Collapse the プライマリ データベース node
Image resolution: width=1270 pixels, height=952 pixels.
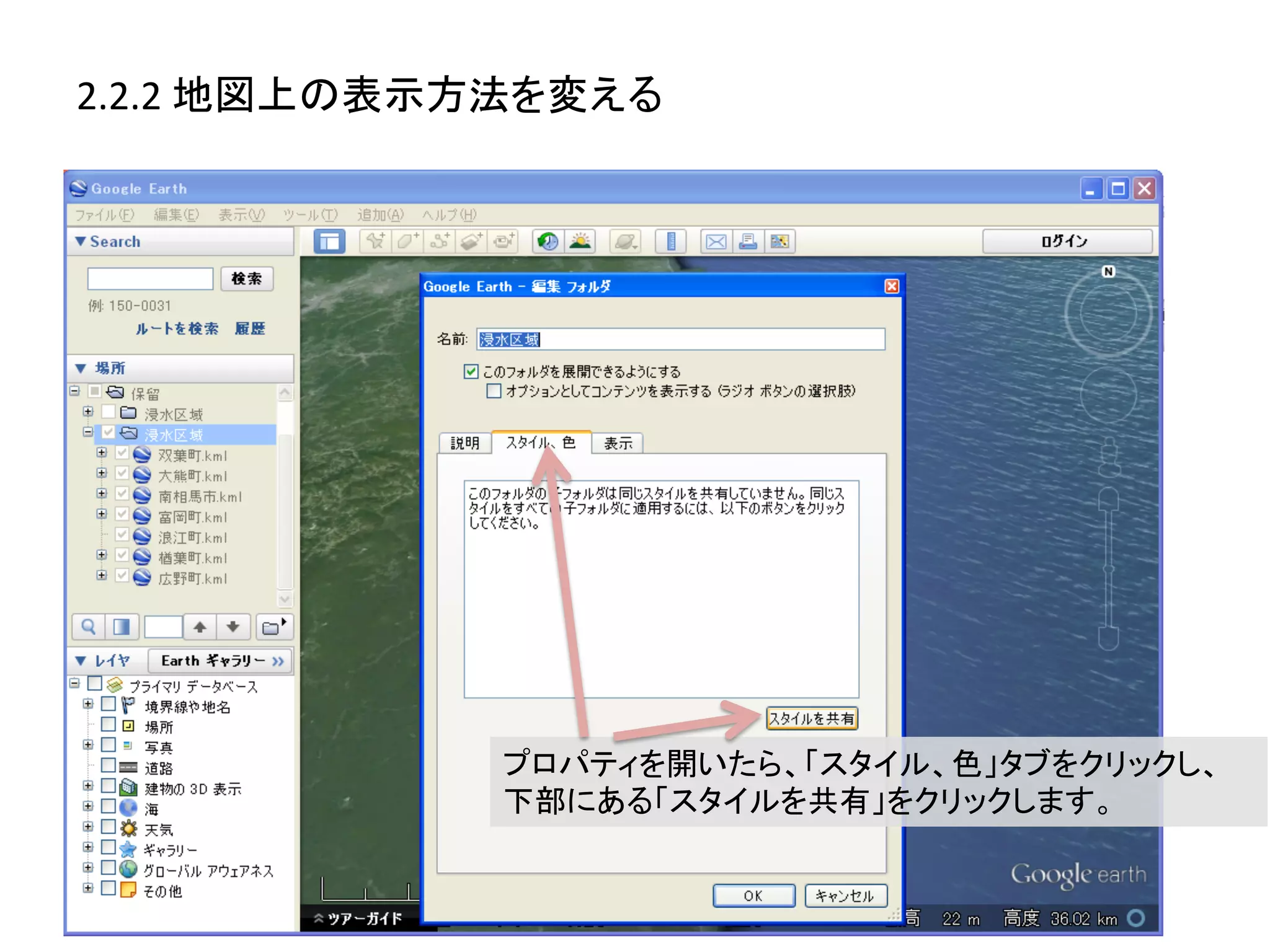(x=74, y=684)
